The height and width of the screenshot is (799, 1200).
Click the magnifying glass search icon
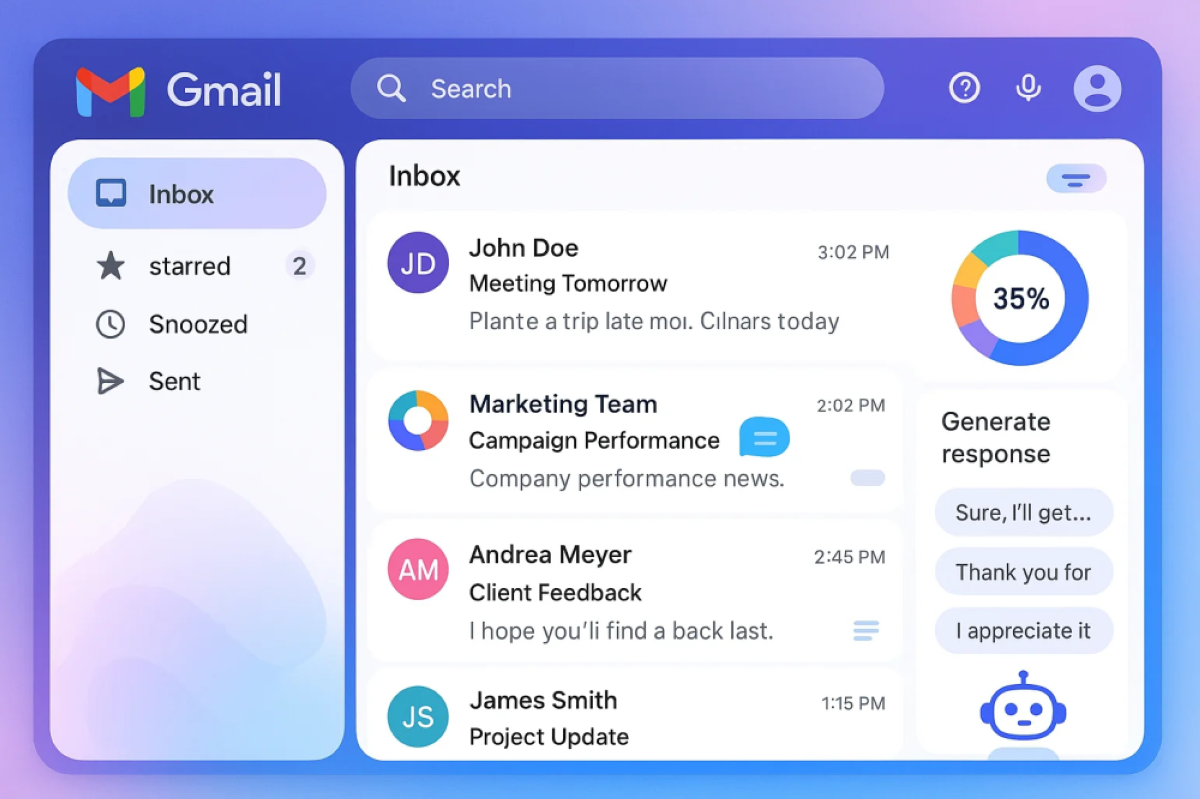pos(391,89)
